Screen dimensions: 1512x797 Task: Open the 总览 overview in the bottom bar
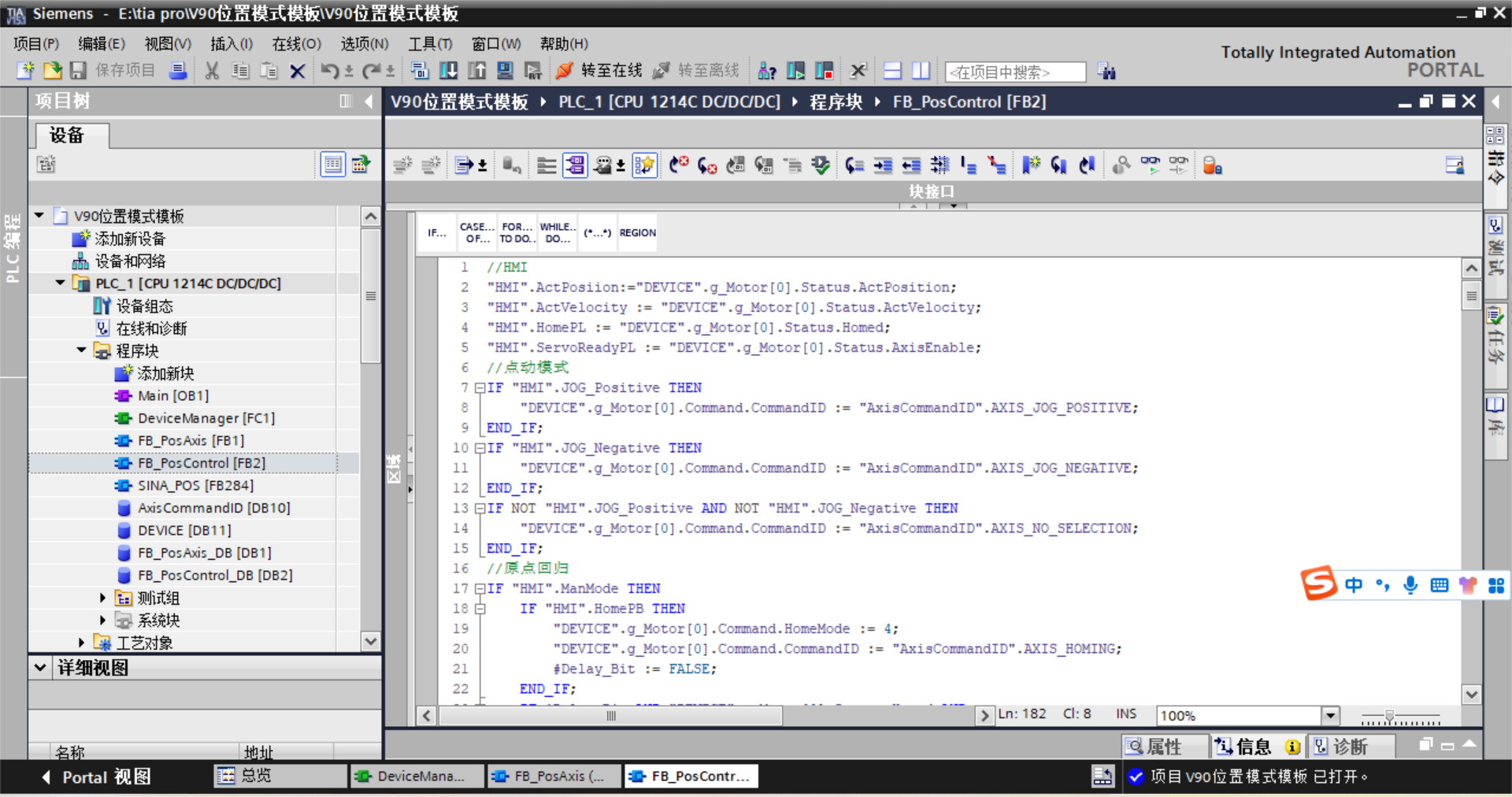(x=279, y=777)
